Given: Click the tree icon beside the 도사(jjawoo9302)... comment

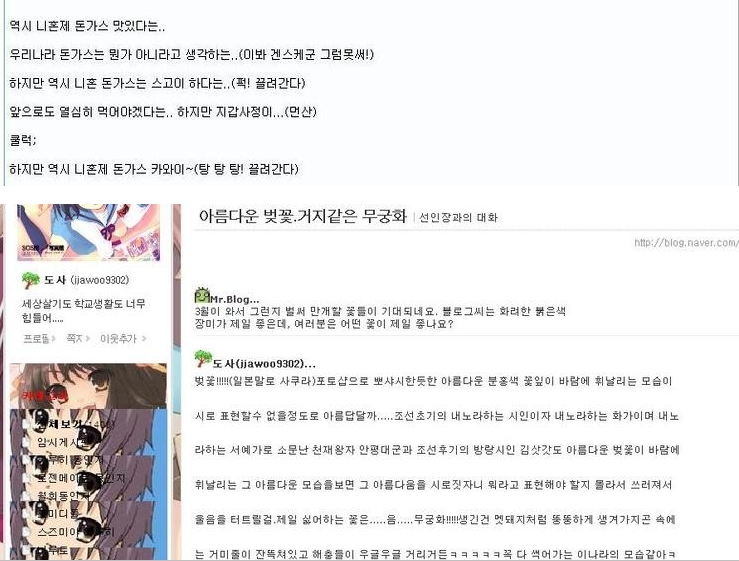Looking at the screenshot, I should 203,359.
